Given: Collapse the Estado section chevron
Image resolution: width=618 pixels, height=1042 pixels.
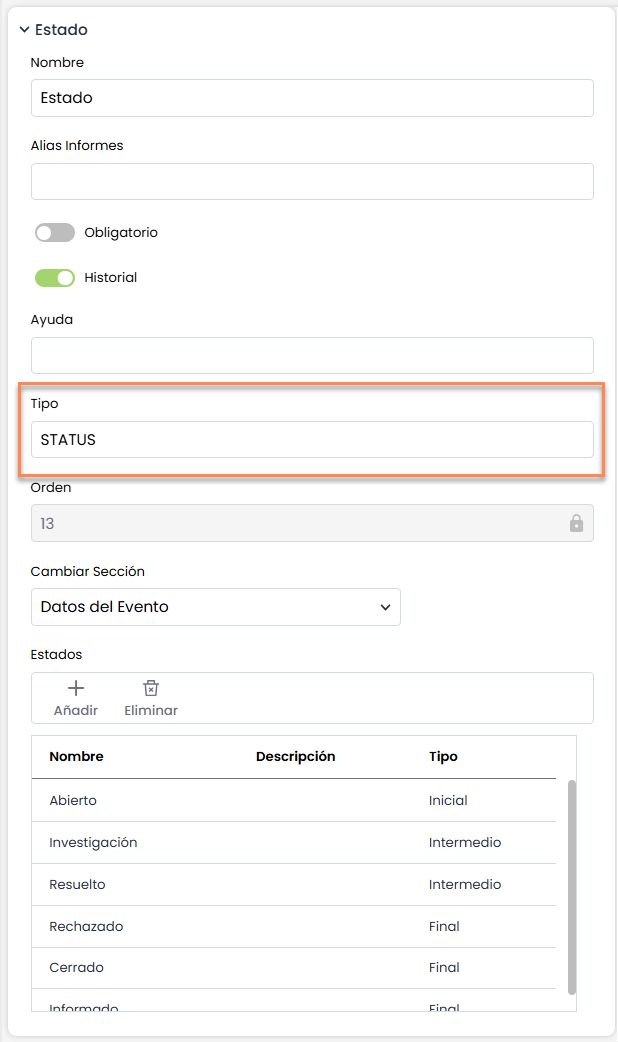Looking at the screenshot, I should 24,30.
